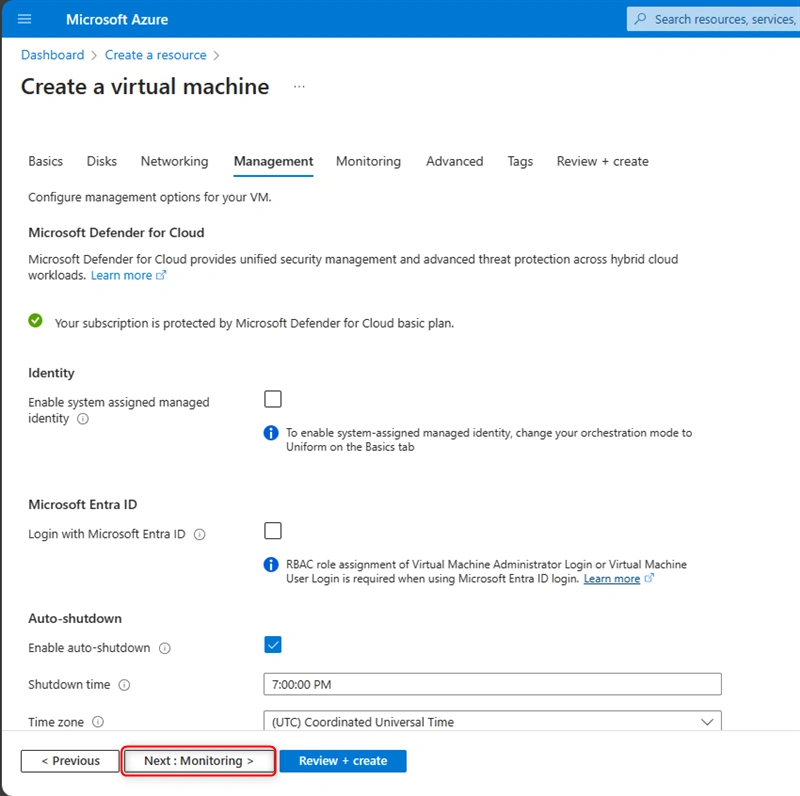Enable system assigned managed identity checkbox
800x796 pixels.
pos(273,399)
